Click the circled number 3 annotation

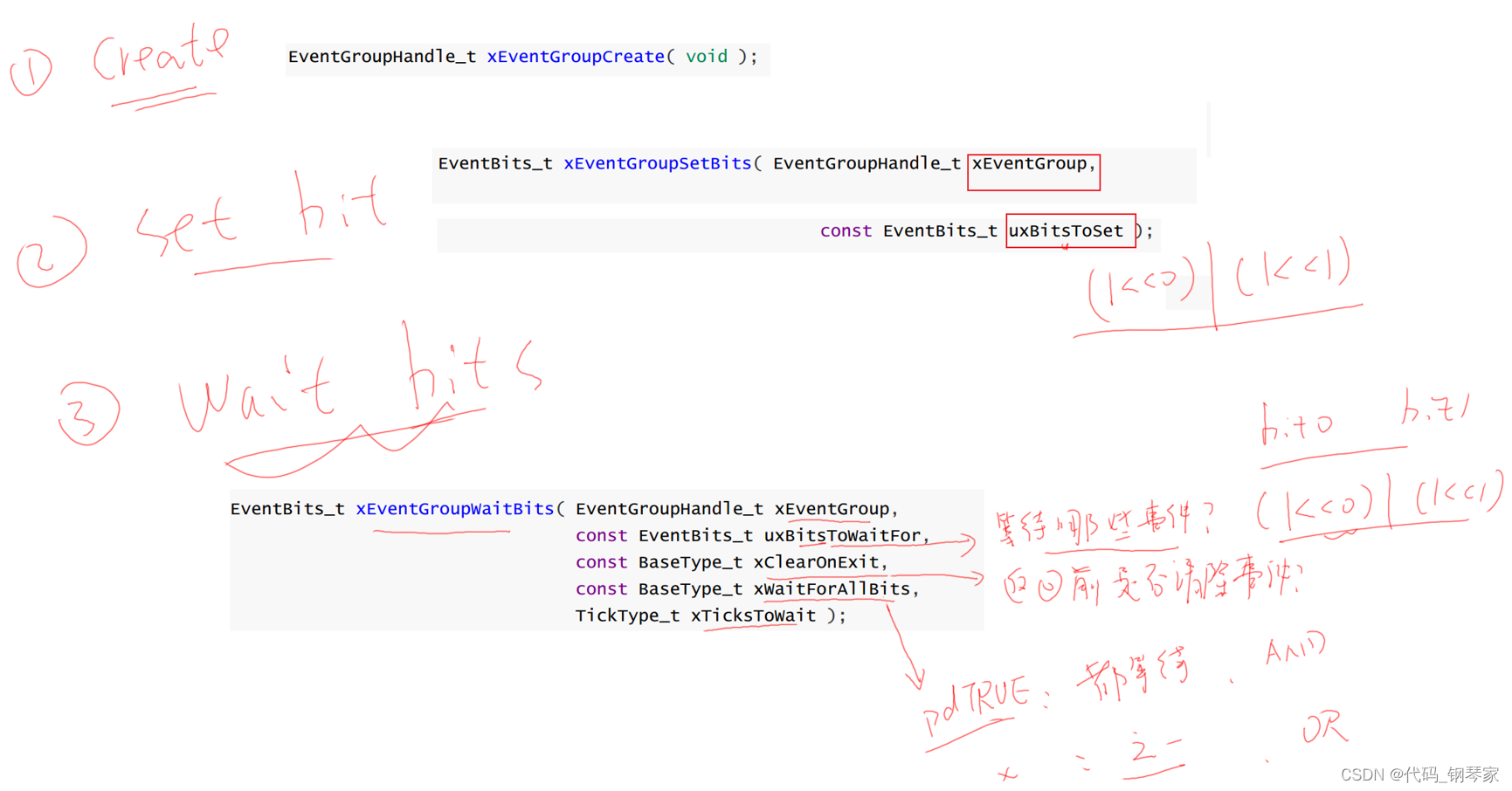pos(88,412)
